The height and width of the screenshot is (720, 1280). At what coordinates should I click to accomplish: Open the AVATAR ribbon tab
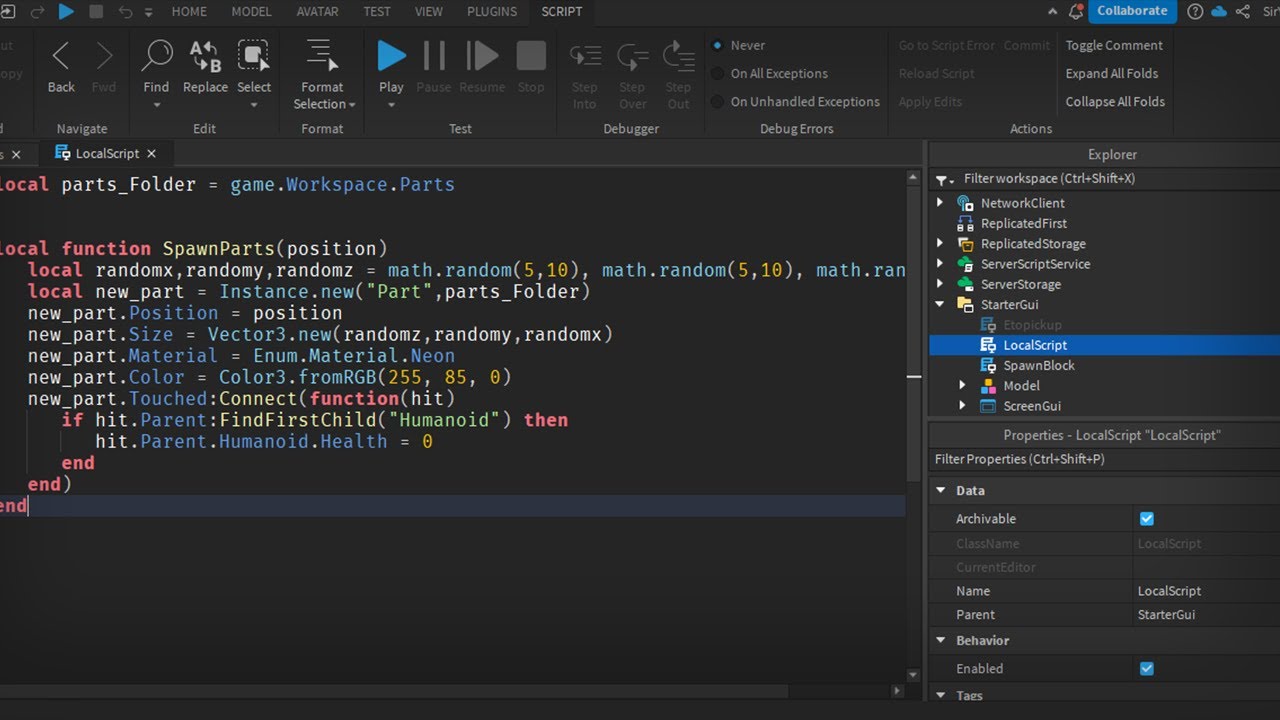317,12
